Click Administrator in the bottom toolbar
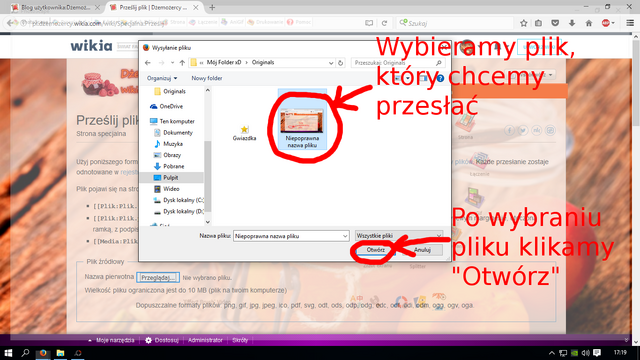The height and width of the screenshot is (360, 640). [x=205, y=340]
